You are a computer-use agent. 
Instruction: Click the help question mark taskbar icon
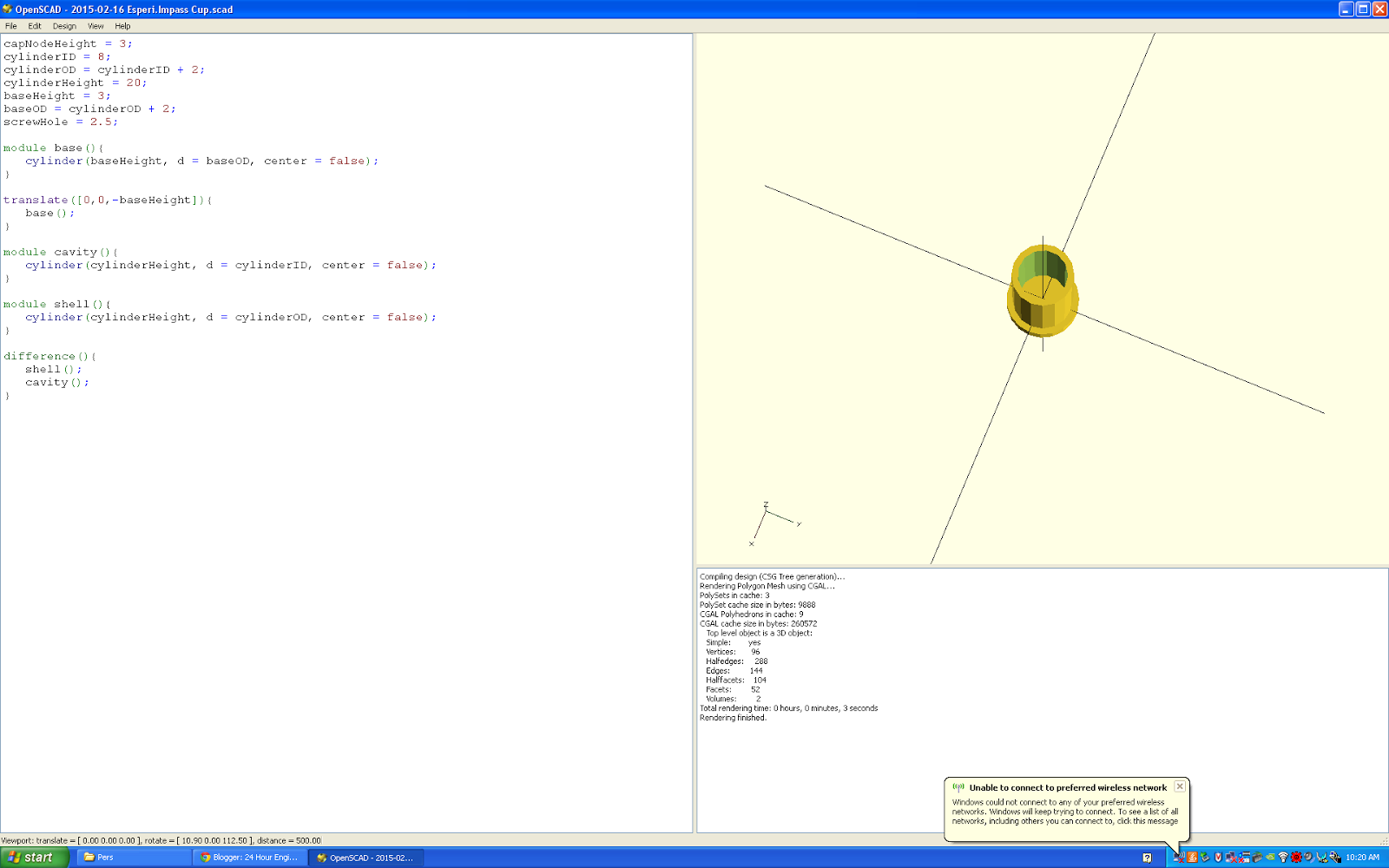pyautogui.click(x=1147, y=858)
